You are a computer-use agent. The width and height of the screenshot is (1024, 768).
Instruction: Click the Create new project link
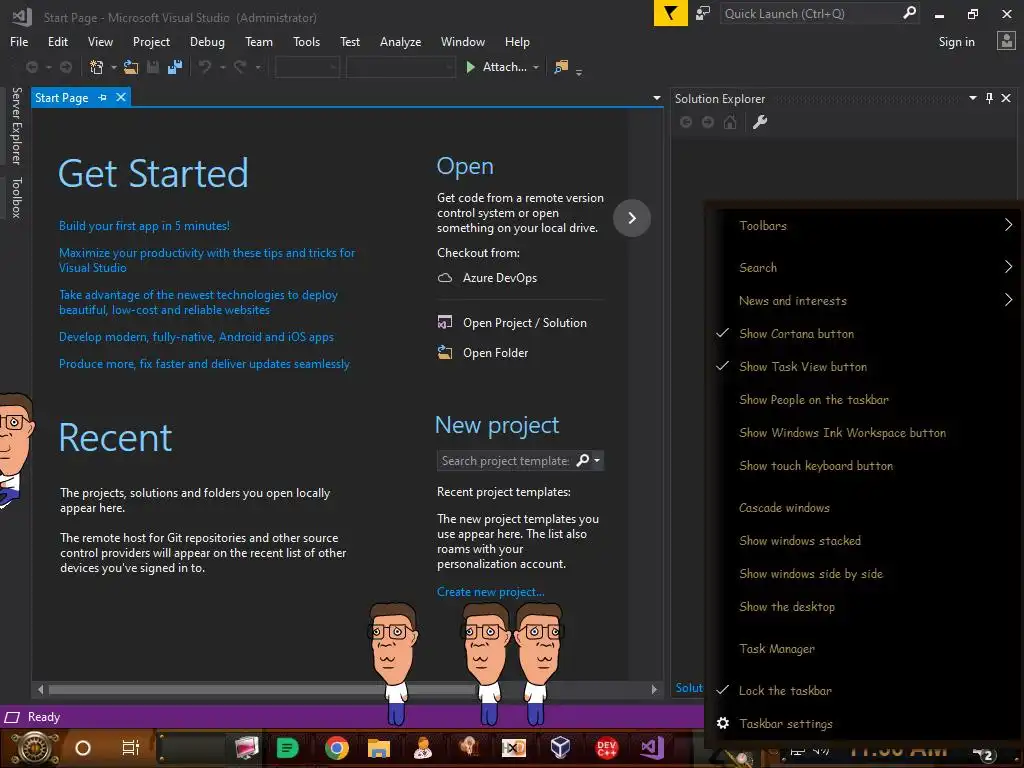click(x=490, y=592)
